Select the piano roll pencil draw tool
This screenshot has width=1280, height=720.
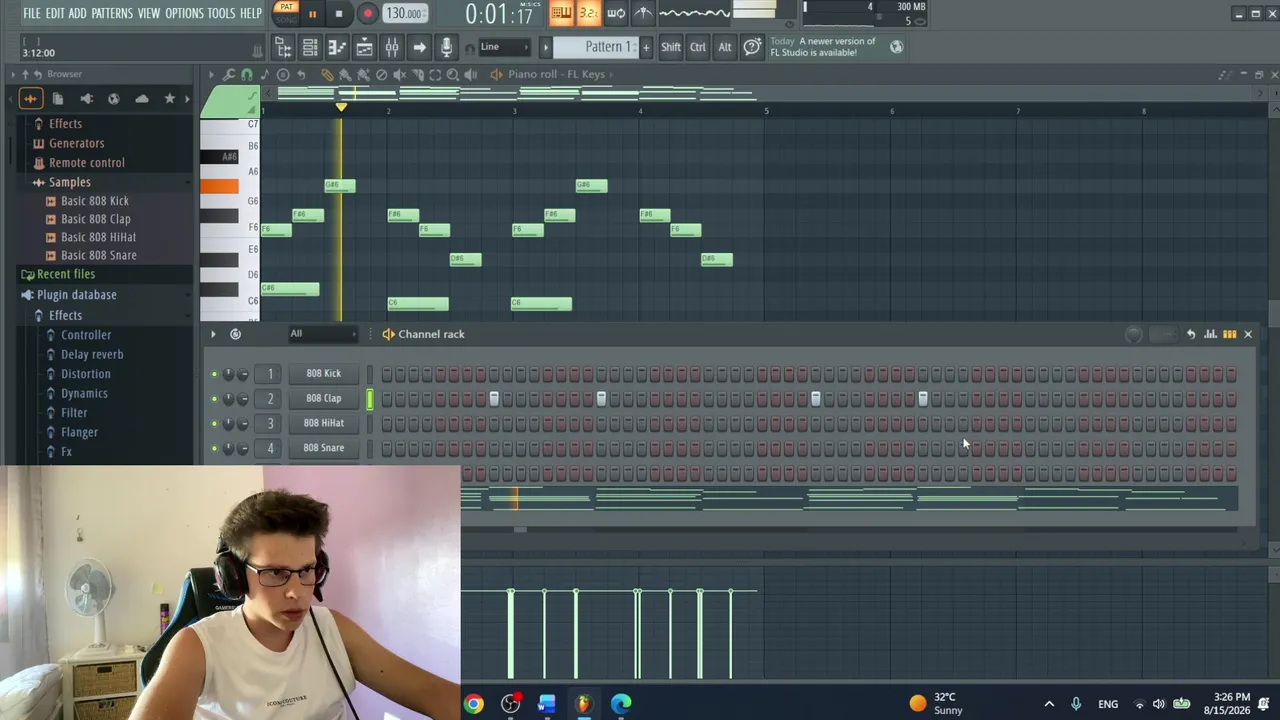pyautogui.click(x=327, y=74)
